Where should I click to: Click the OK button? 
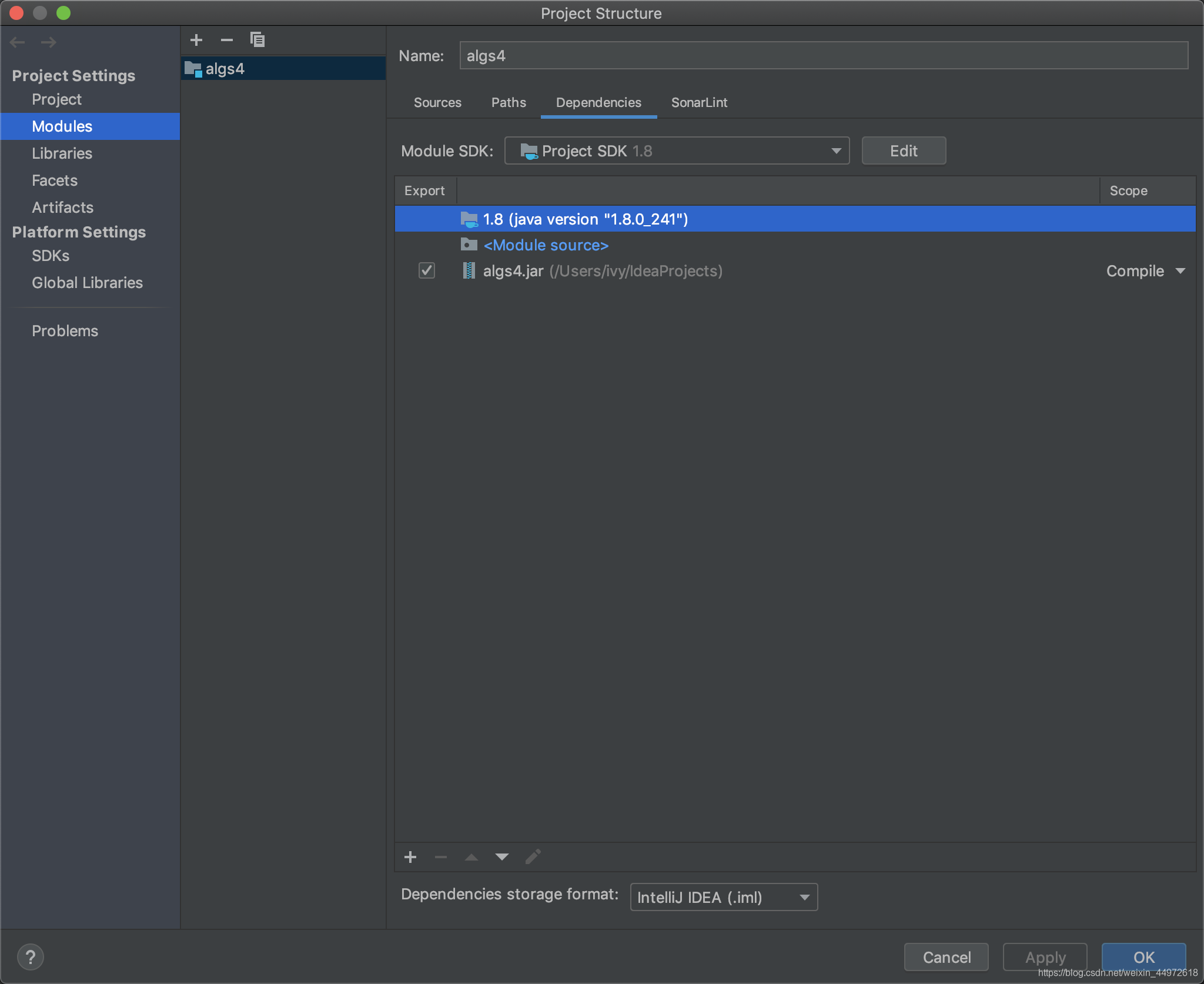[1144, 957]
